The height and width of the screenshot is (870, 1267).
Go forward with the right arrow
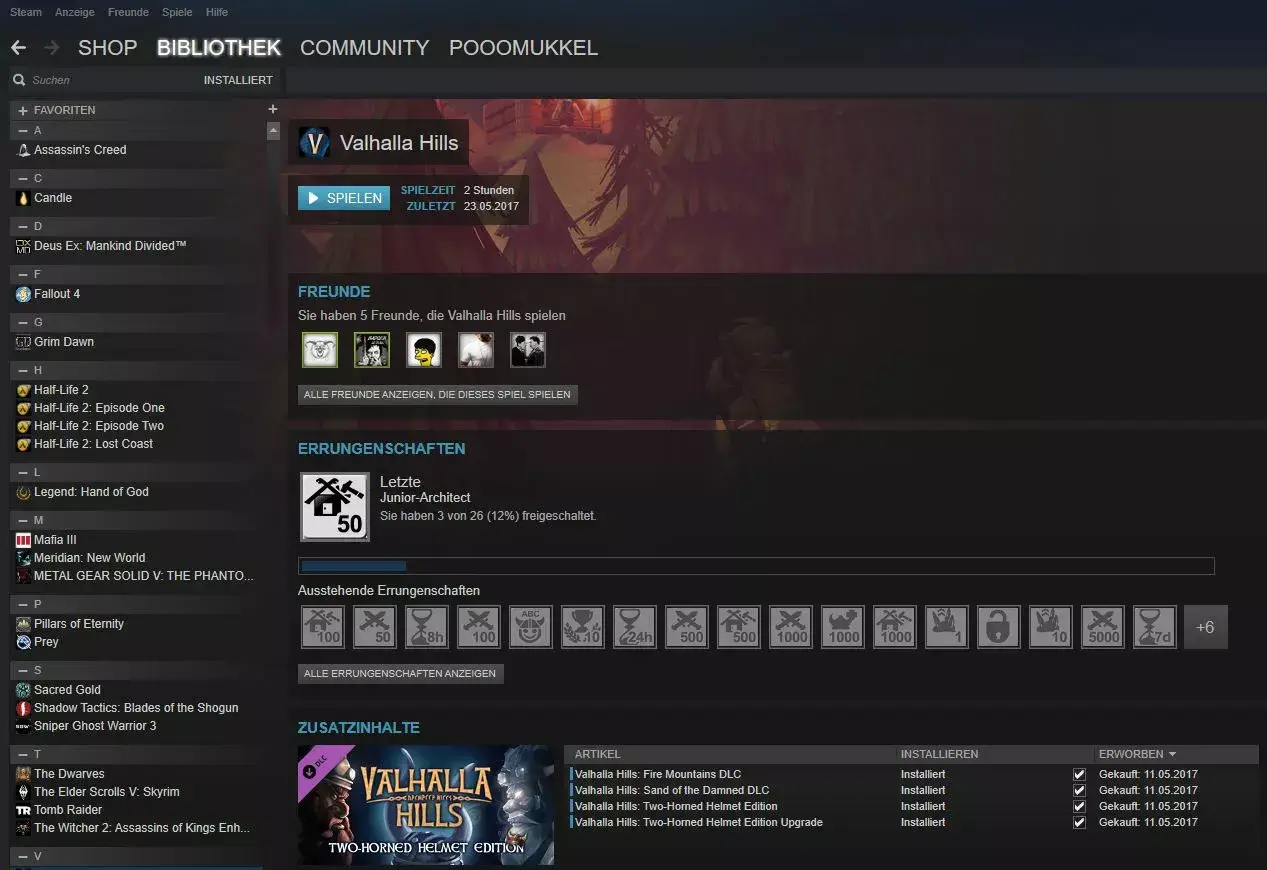click(52, 48)
